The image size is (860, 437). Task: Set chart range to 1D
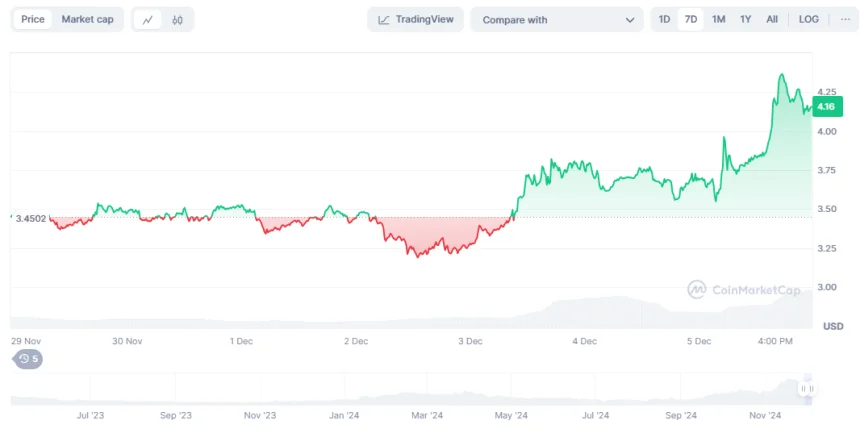point(664,20)
